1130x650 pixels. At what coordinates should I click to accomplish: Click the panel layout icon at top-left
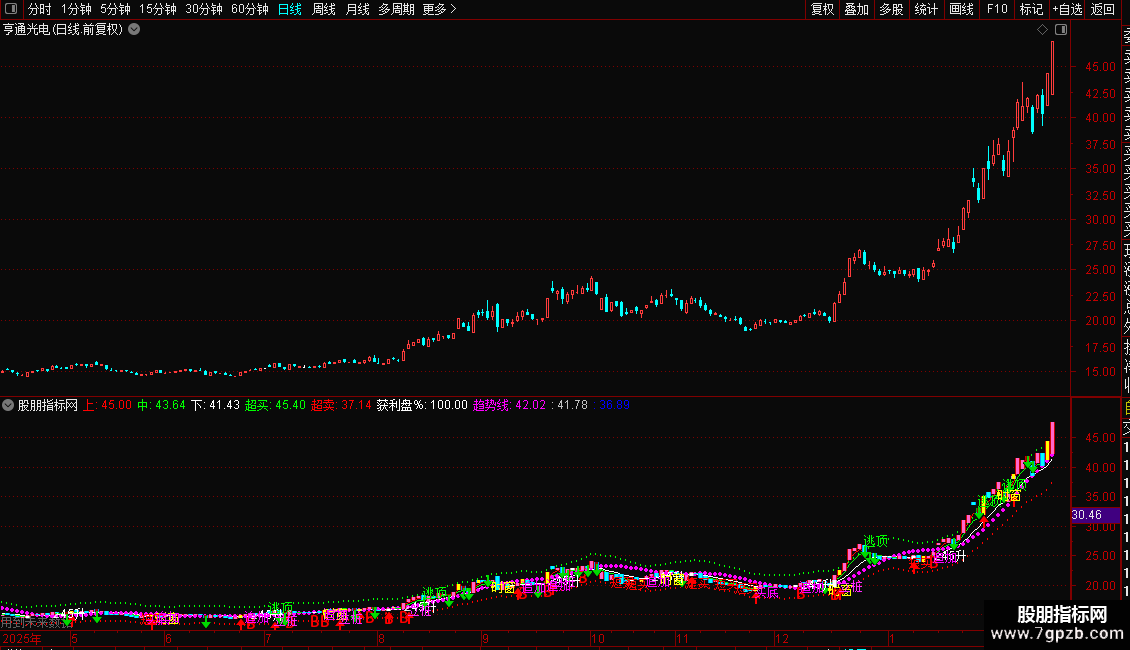11,9
